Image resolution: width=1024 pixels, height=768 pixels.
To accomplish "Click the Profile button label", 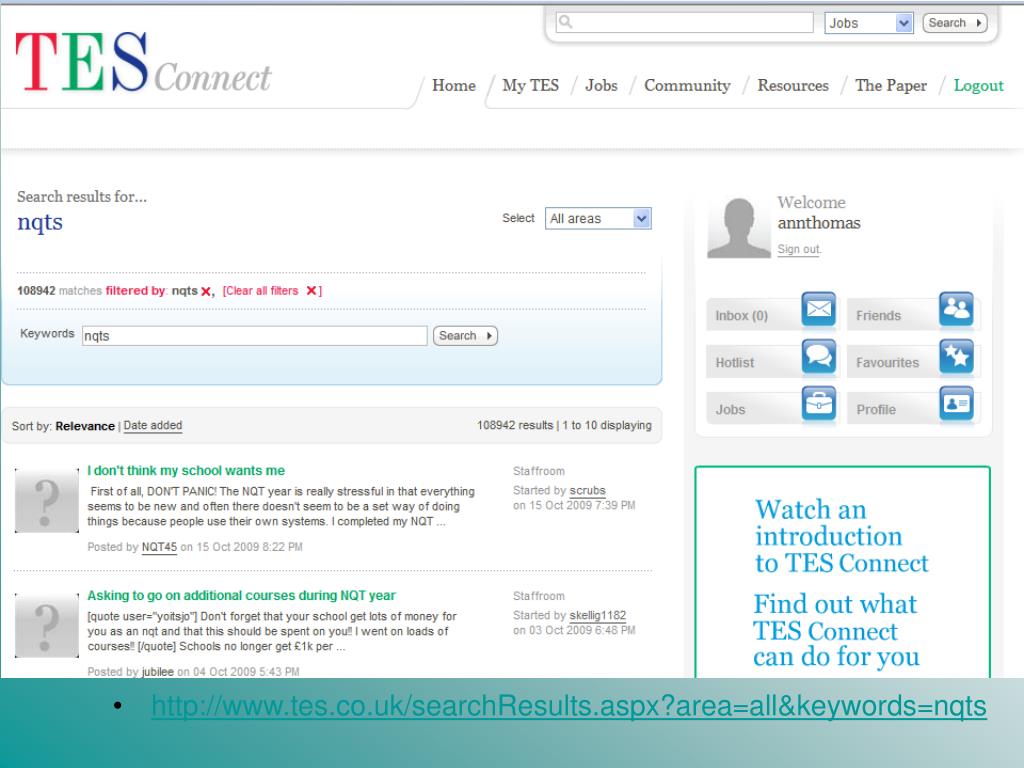I will 876,409.
